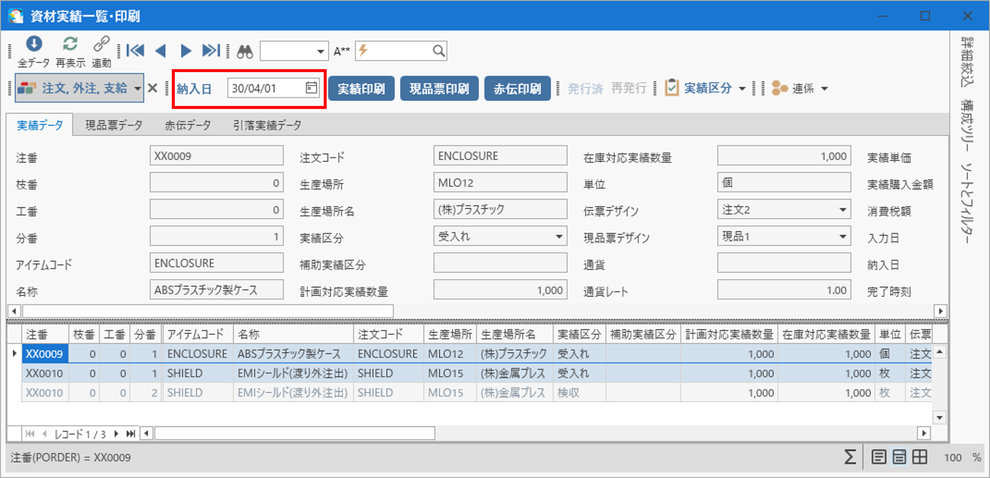Switch to the 赤伝データ tab

pyautogui.click(x=188, y=125)
